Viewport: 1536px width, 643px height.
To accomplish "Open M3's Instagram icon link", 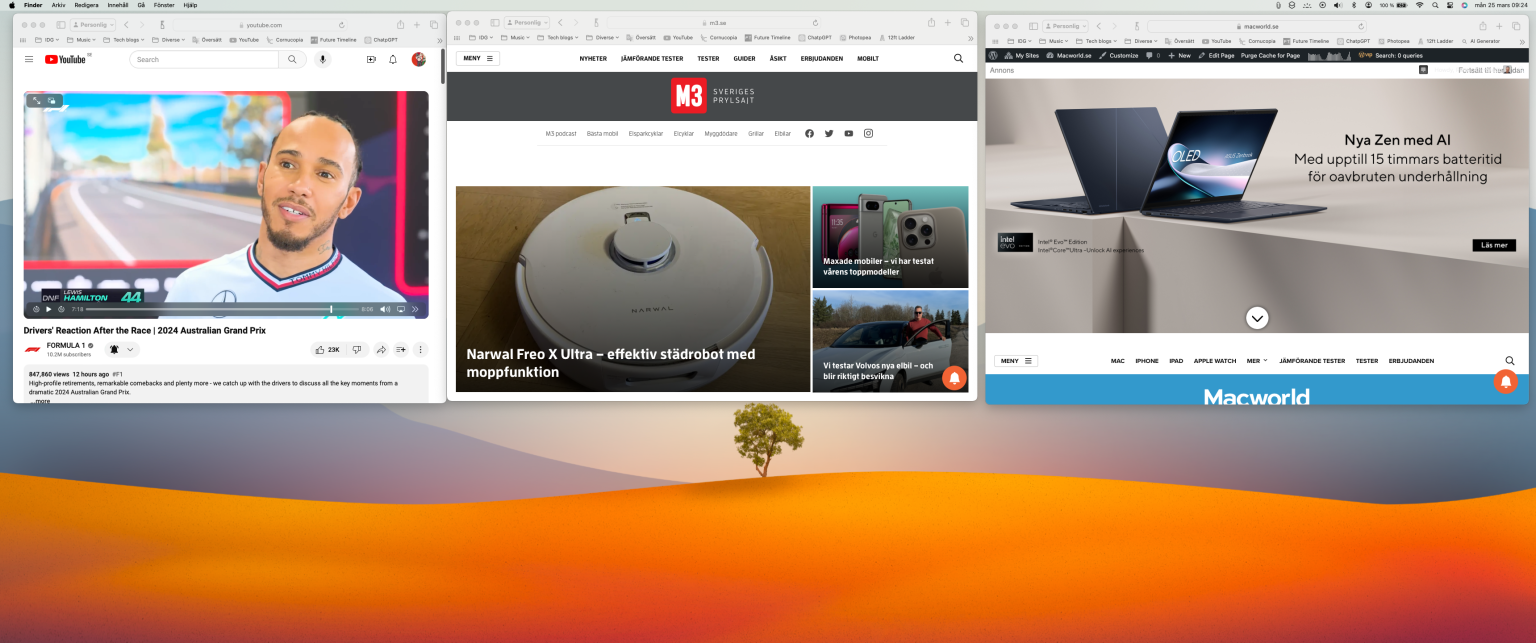I will tap(868, 133).
